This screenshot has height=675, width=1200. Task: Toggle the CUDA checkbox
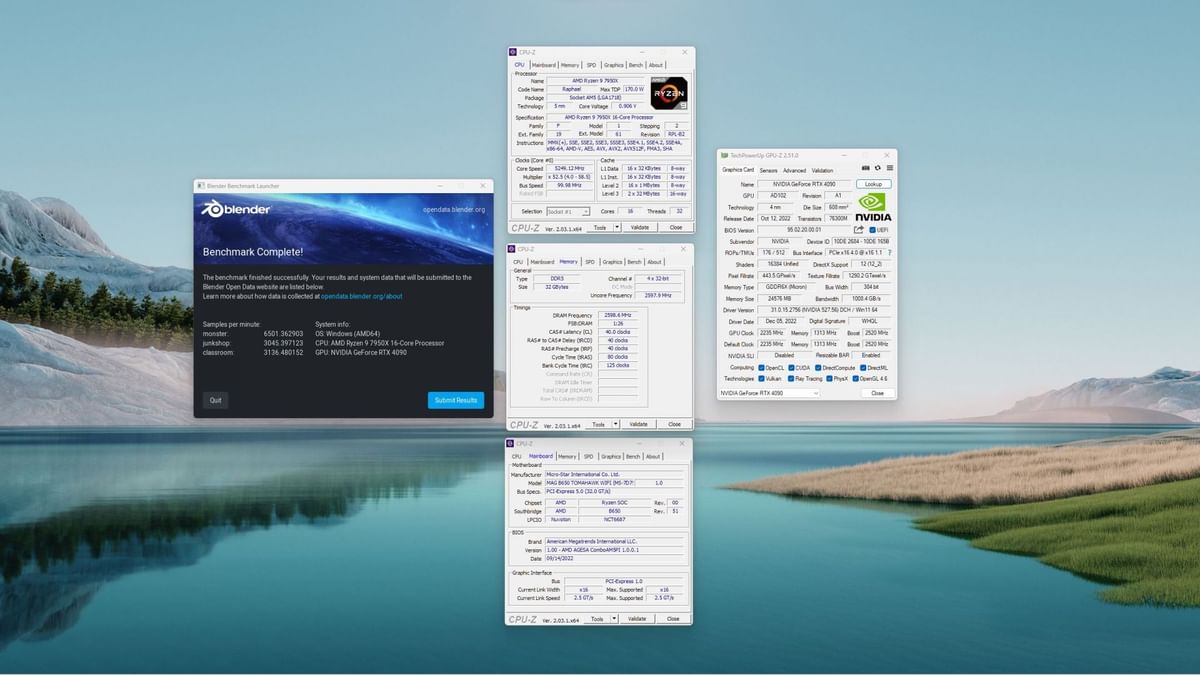[791, 368]
